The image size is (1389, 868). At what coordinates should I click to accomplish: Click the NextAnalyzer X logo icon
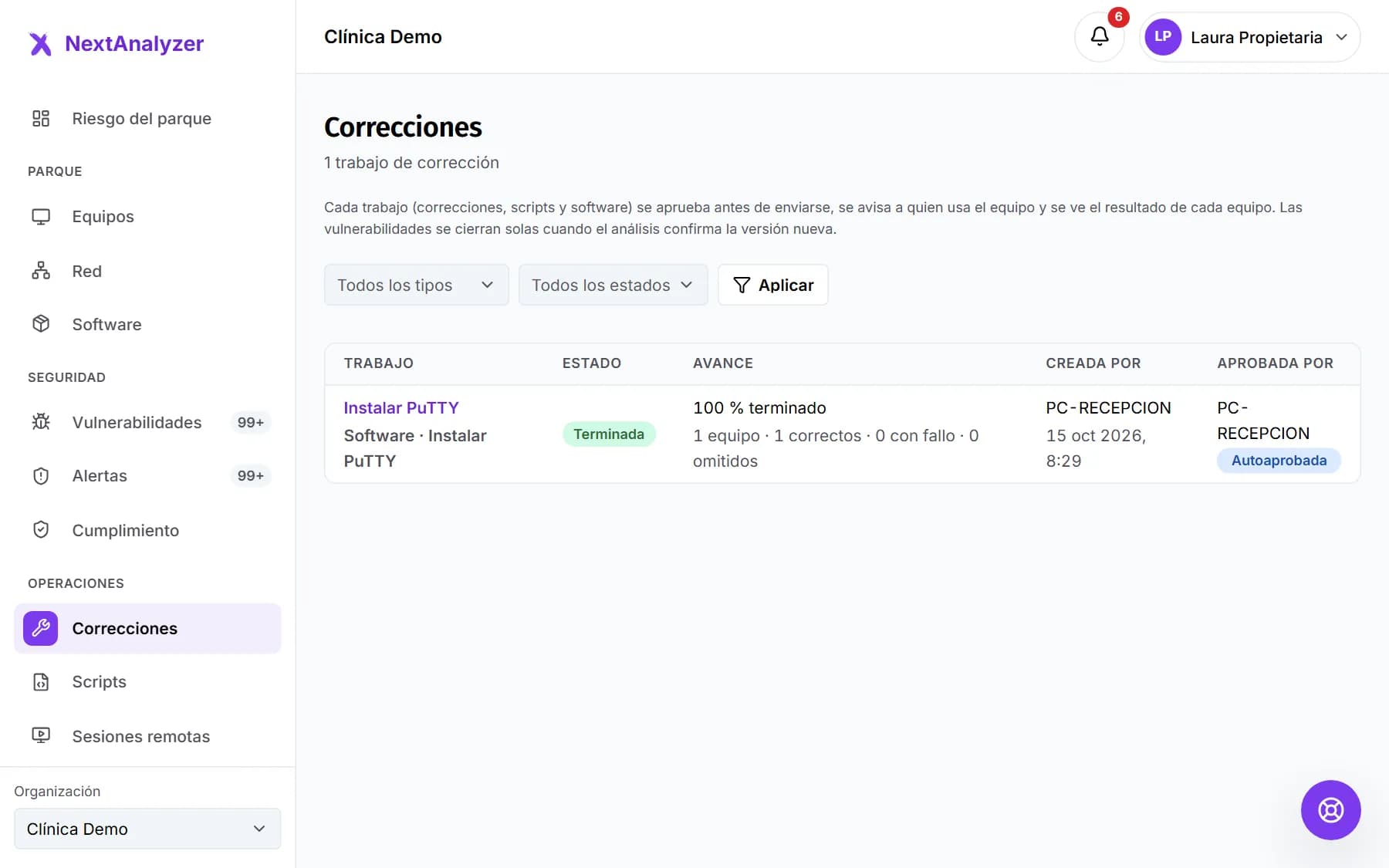pos(40,44)
